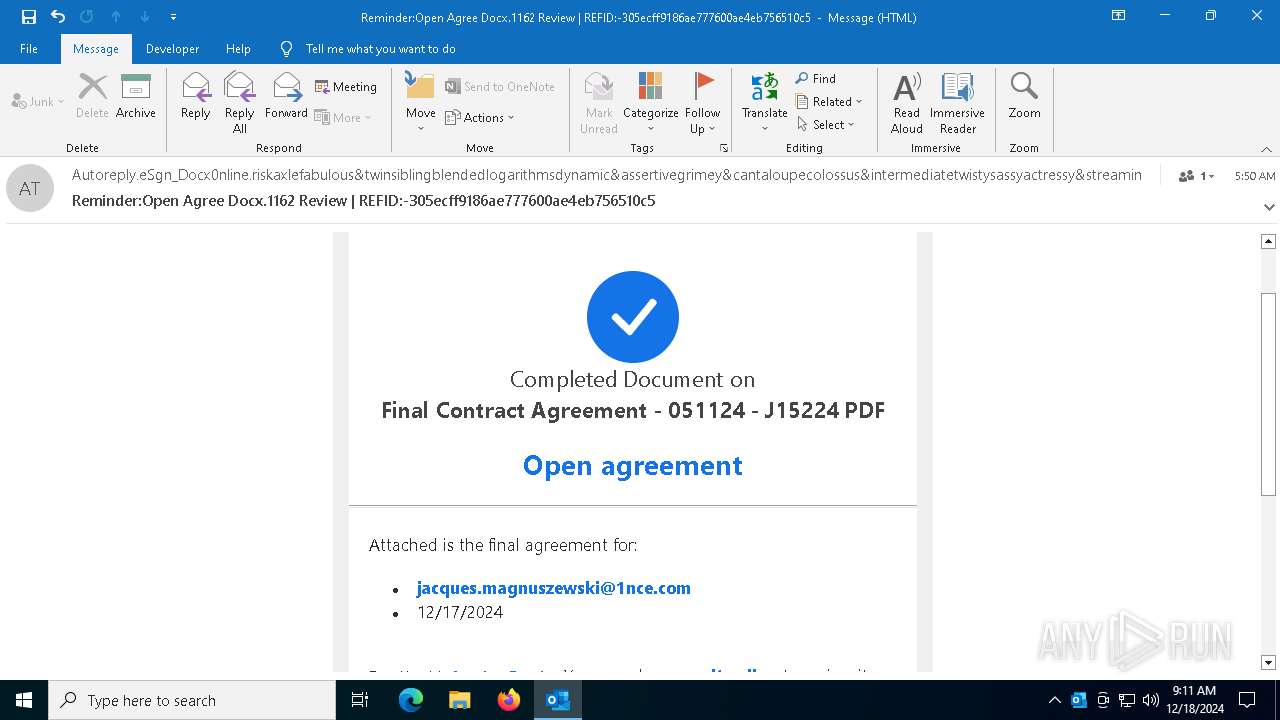Open Immersive Reader
The image size is (1280, 720).
click(x=958, y=102)
